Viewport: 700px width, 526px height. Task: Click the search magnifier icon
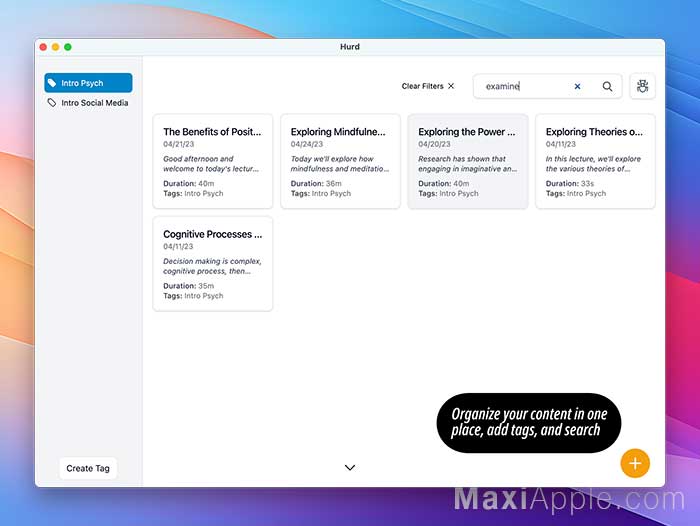[x=607, y=86]
